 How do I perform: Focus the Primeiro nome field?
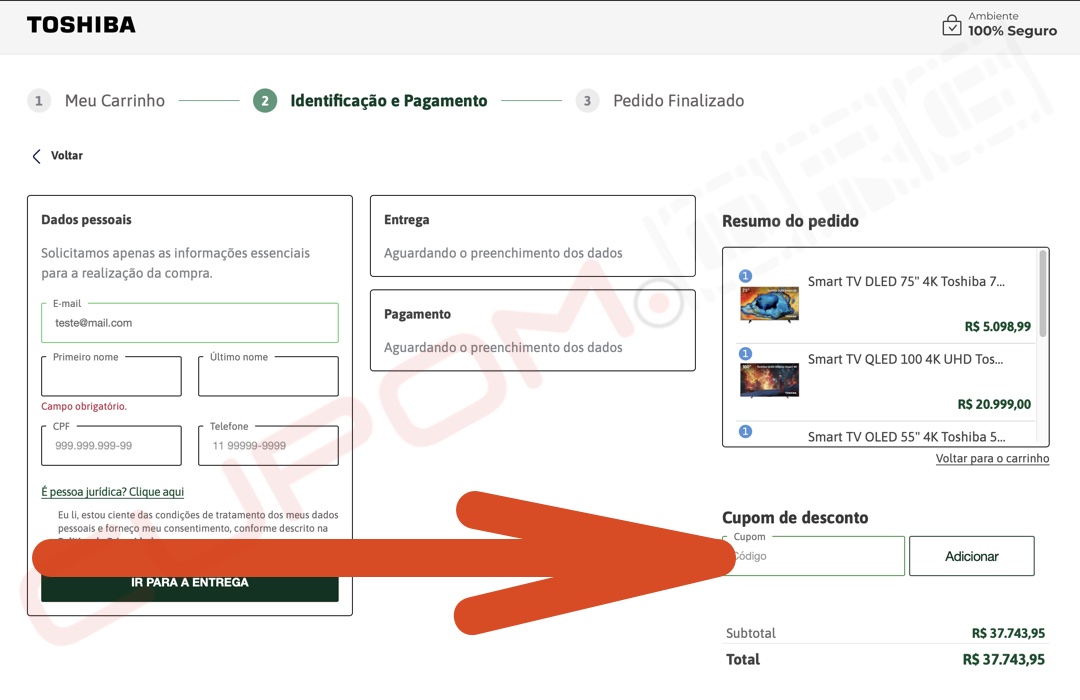[x=111, y=376]
